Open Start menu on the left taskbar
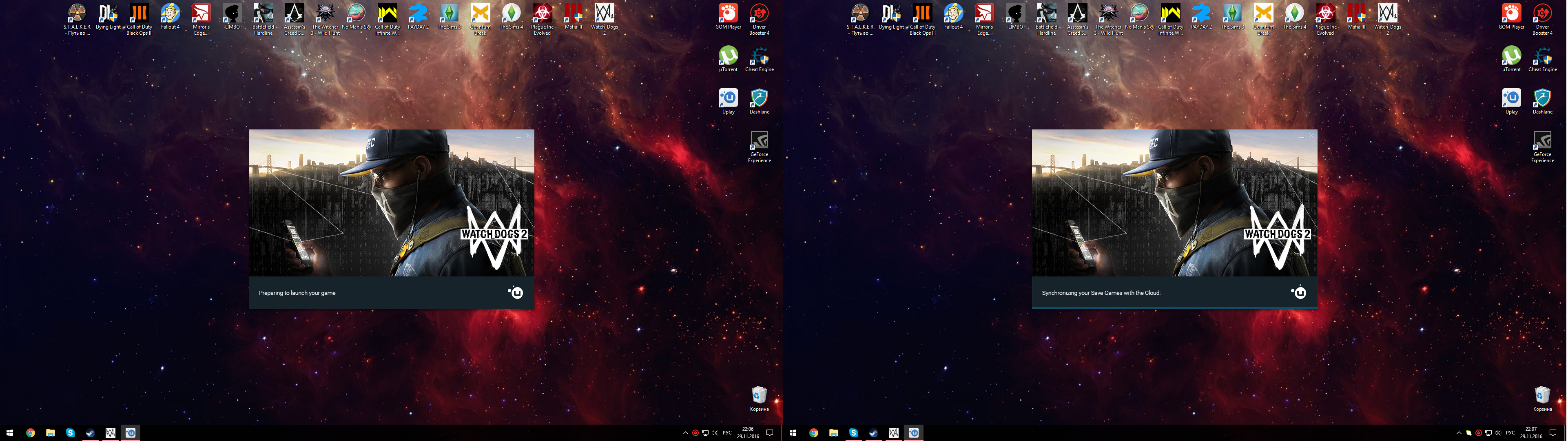Image resolution: width=1568 pixels, height=441 pixels. 10,433
